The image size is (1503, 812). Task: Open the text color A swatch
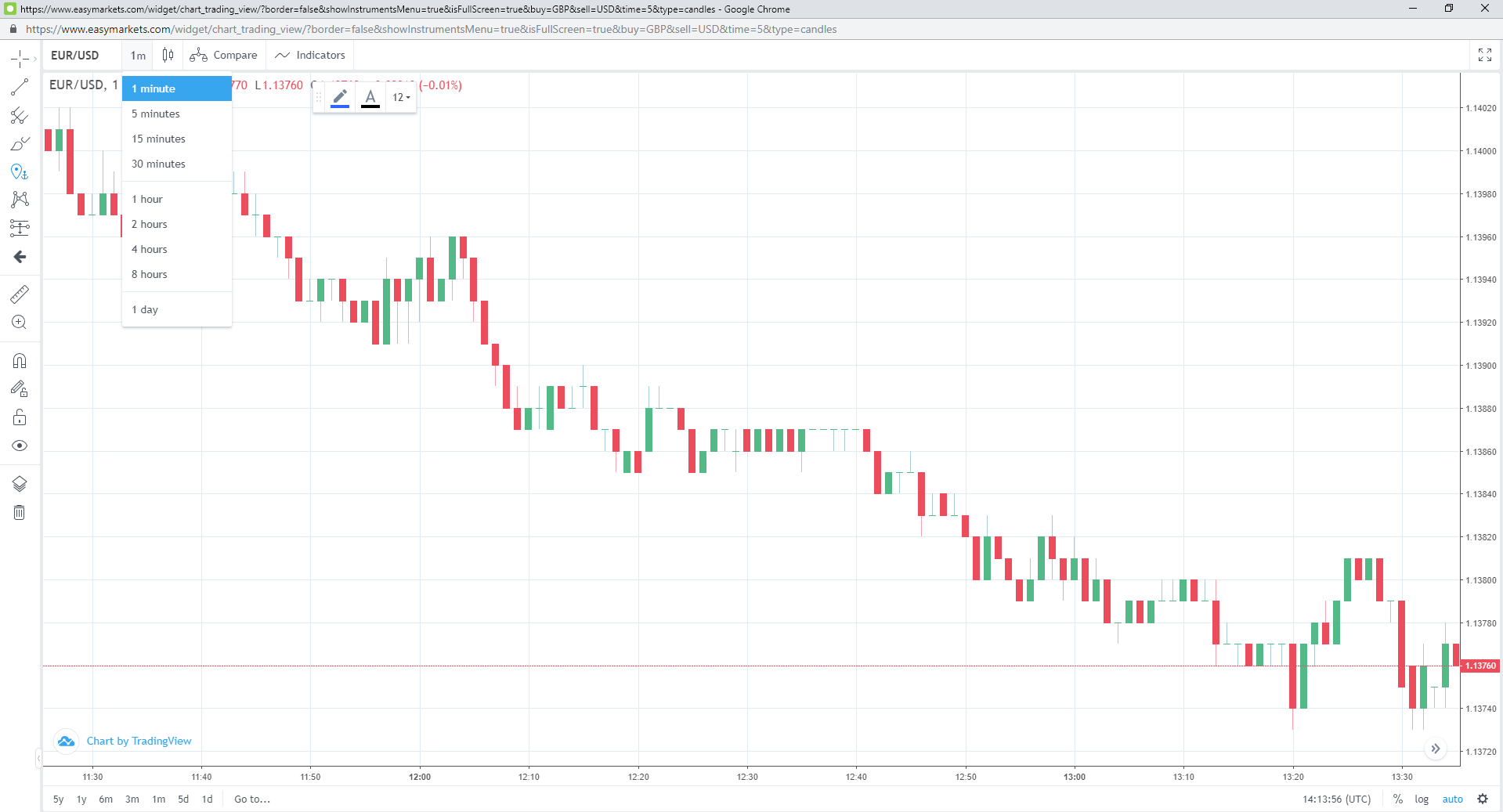370,98
